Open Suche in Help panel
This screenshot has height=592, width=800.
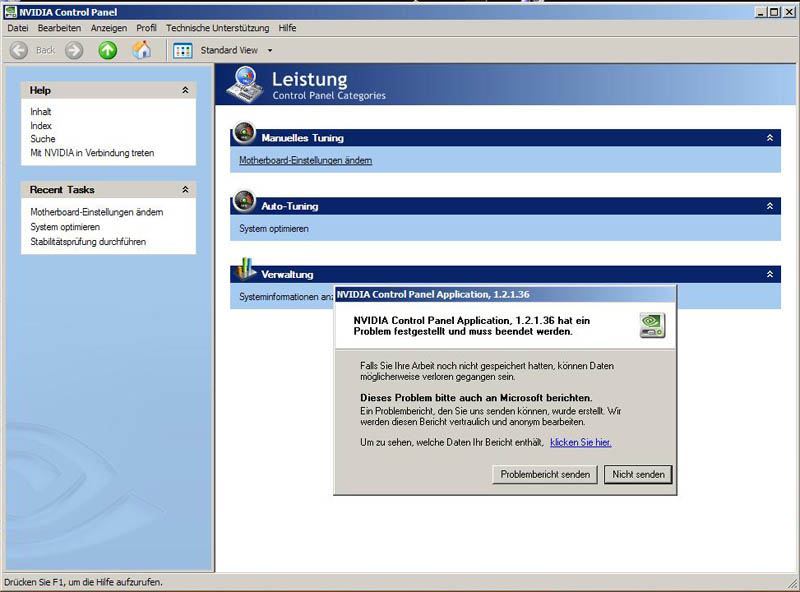pos(42,139)
